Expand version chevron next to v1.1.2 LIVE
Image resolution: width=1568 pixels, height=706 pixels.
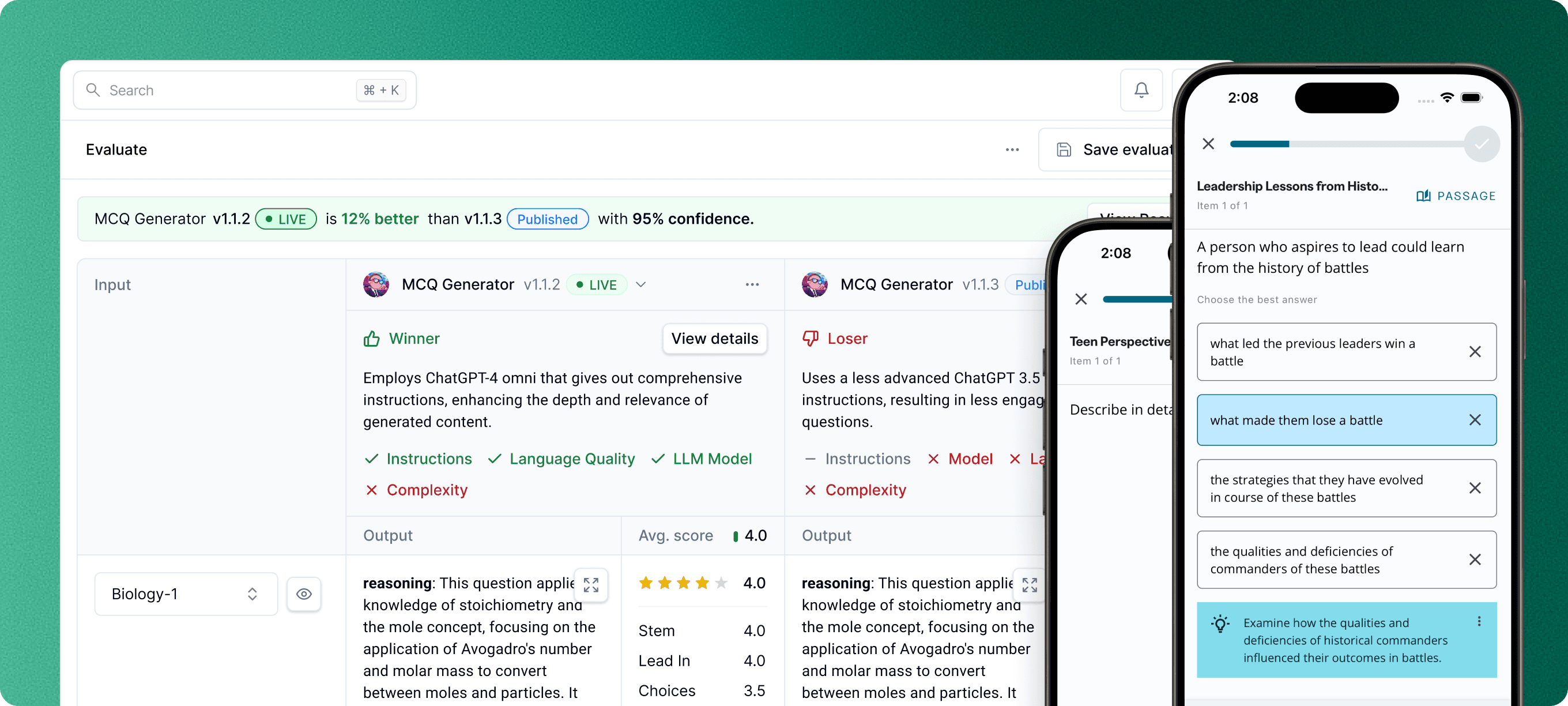(x=640, y=284)
